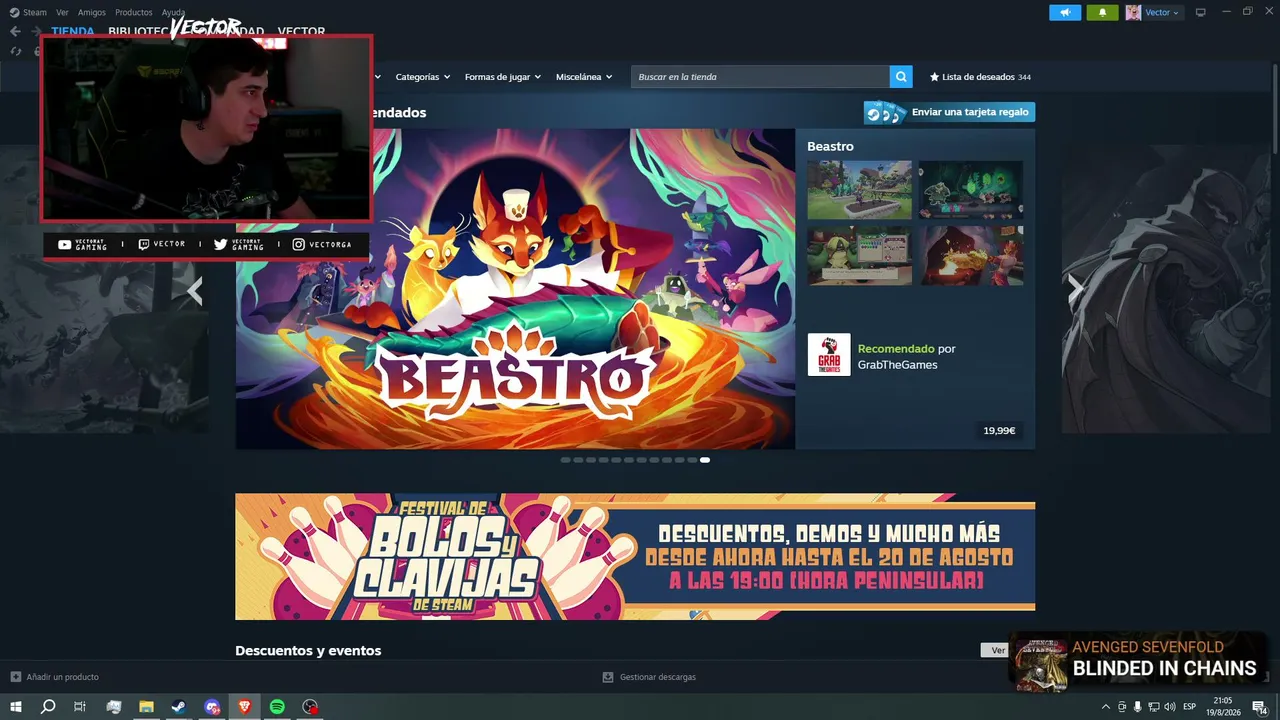The image size is (1280, 720).
Task: Expand the Miscelánea dropdown
Action: (584, 77)
